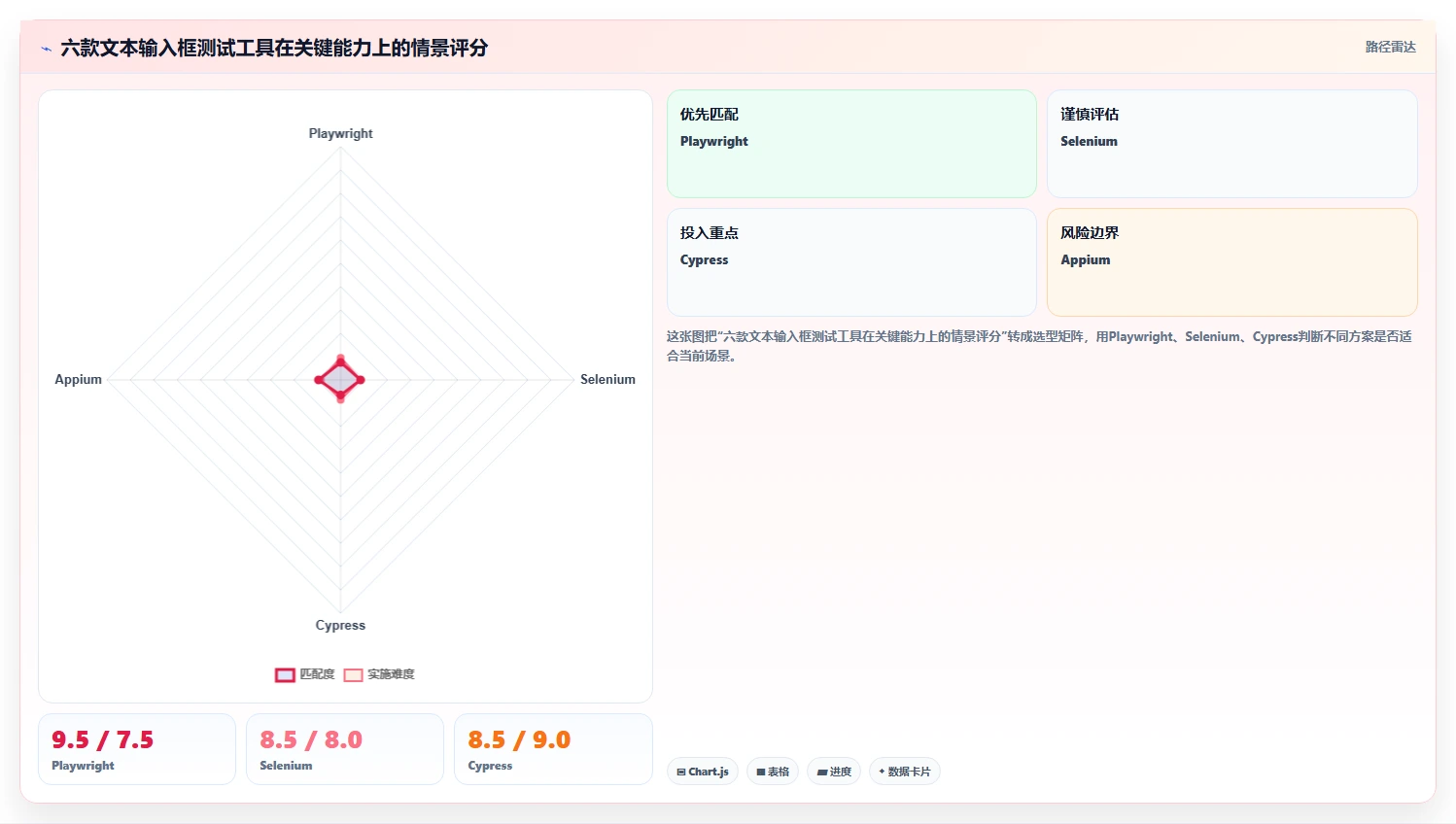The width and height of the screenshot is (1456, 824).
Task: Toggle the 实施难度 legend entry
Action: [379, 674]
